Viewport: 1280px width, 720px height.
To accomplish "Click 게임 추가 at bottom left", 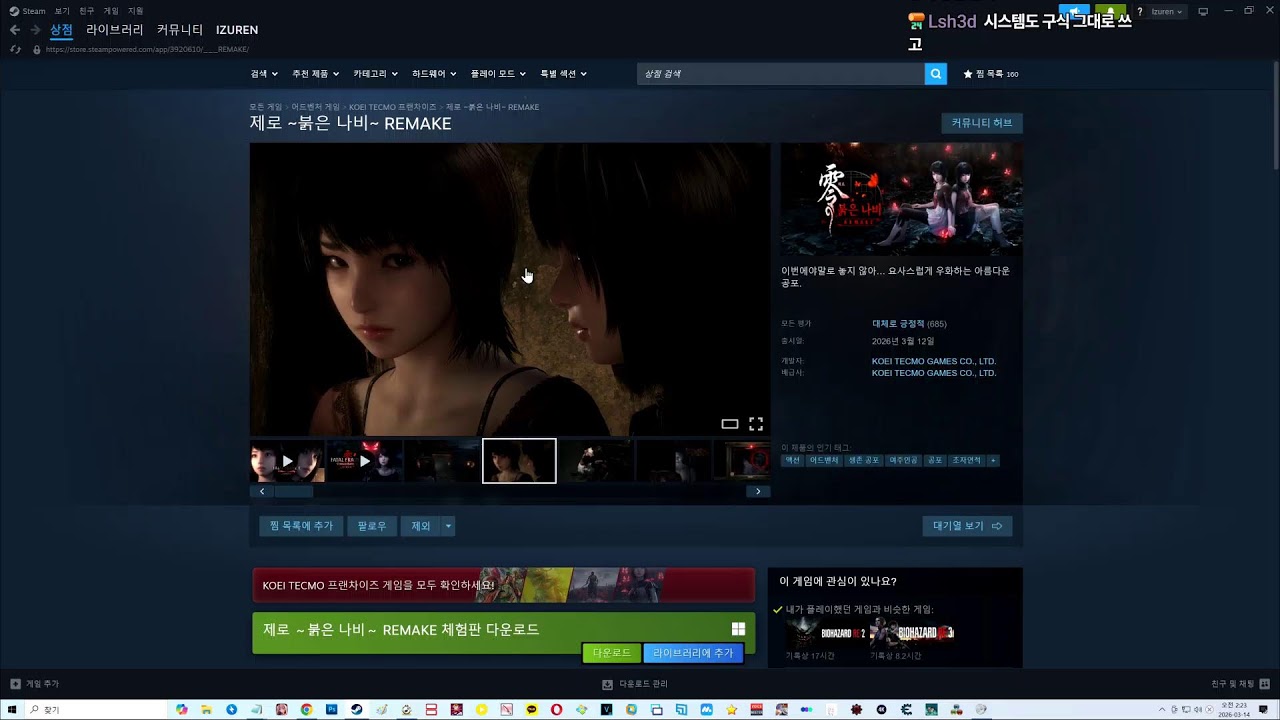I will [34, 684].
